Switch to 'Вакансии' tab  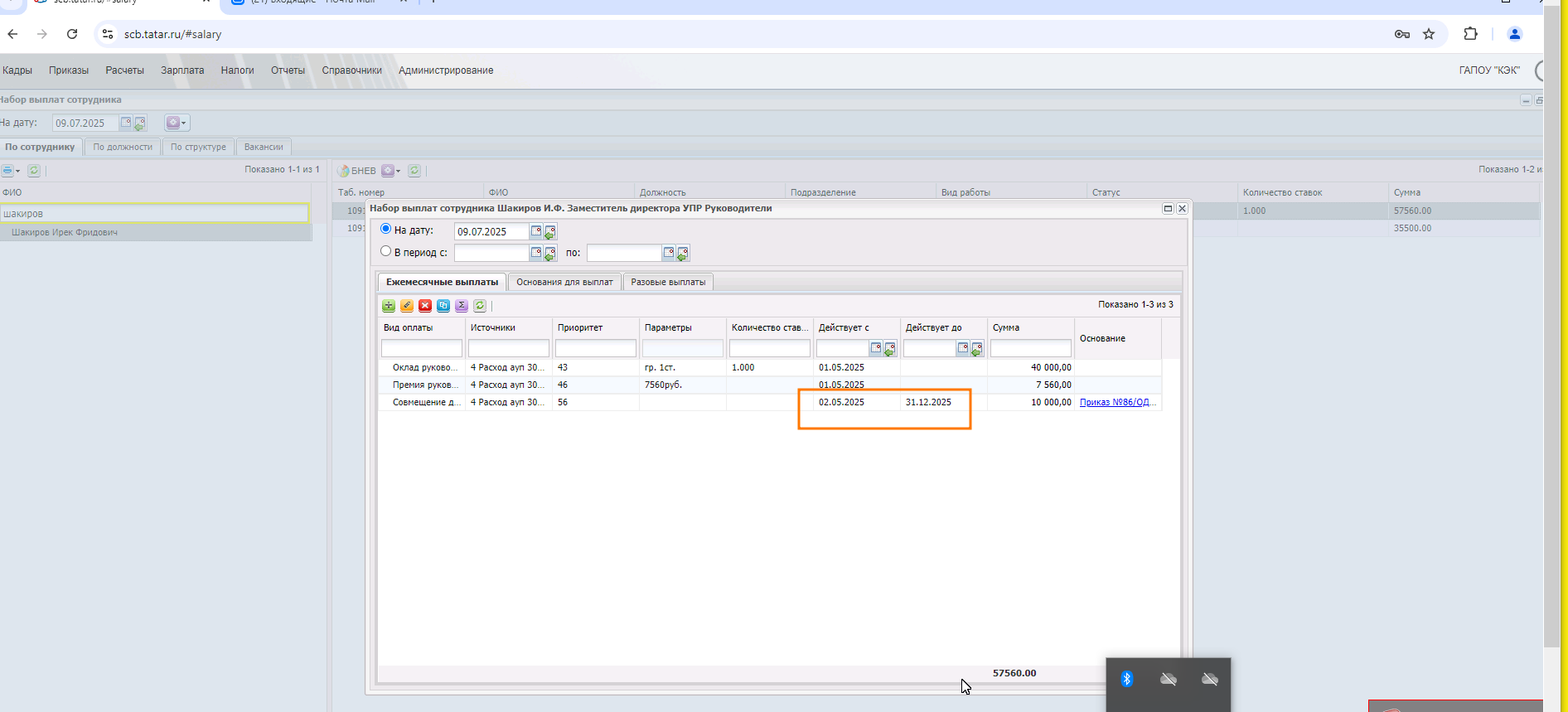point(264,147)
